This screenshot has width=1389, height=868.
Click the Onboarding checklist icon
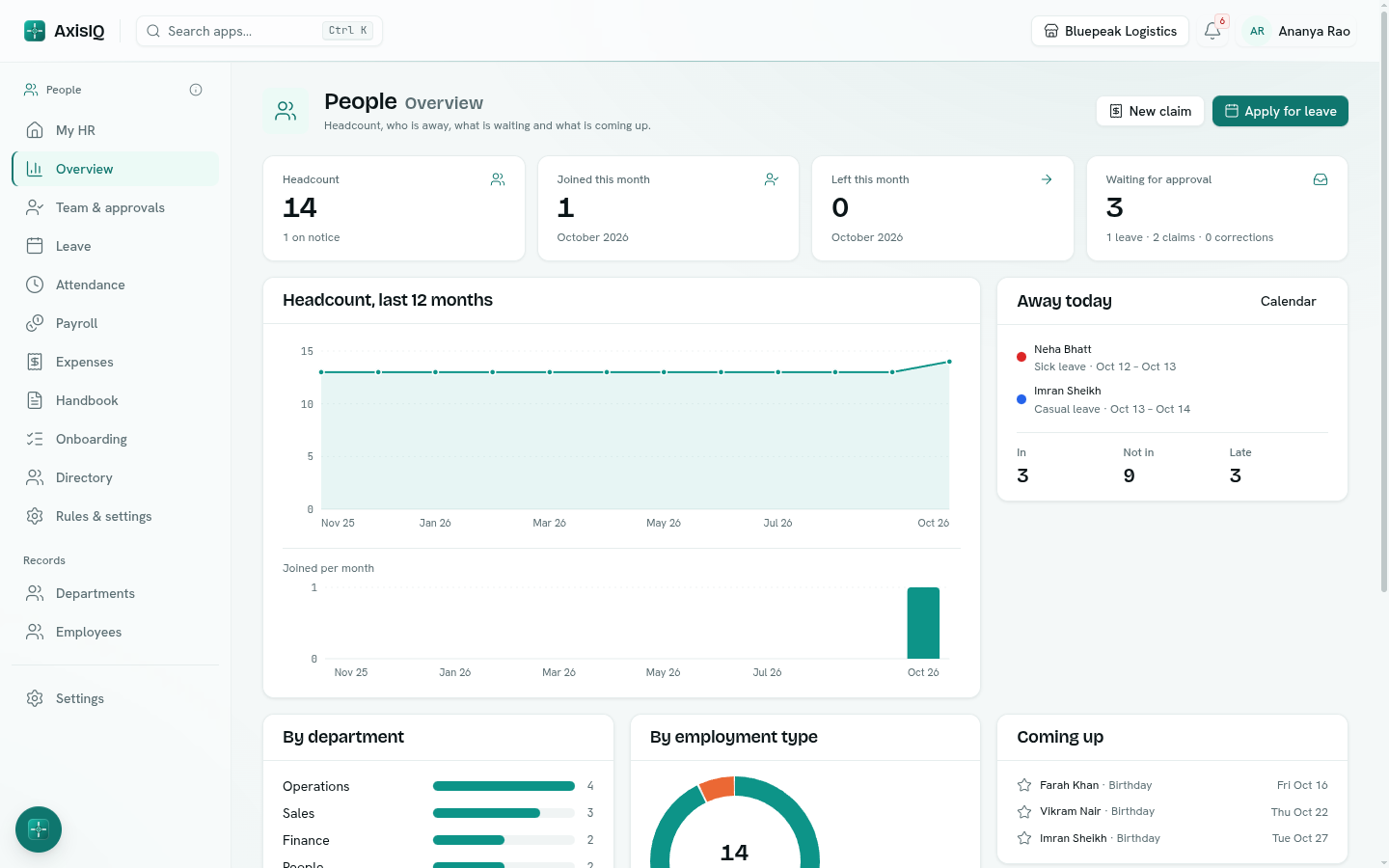click(x=35, y=439)
